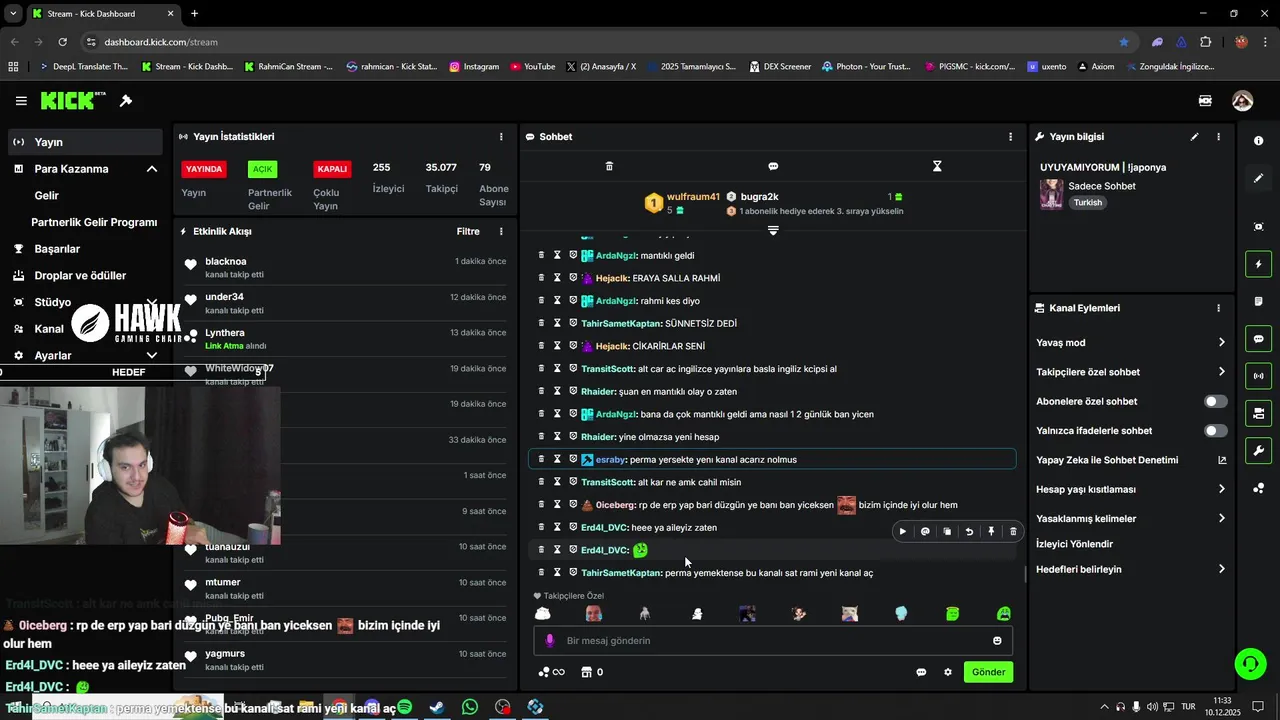Viewport: 1280px width, 720px height.
Task: Toggle video camera panel in right sidebar
Action: [1258, 413]
